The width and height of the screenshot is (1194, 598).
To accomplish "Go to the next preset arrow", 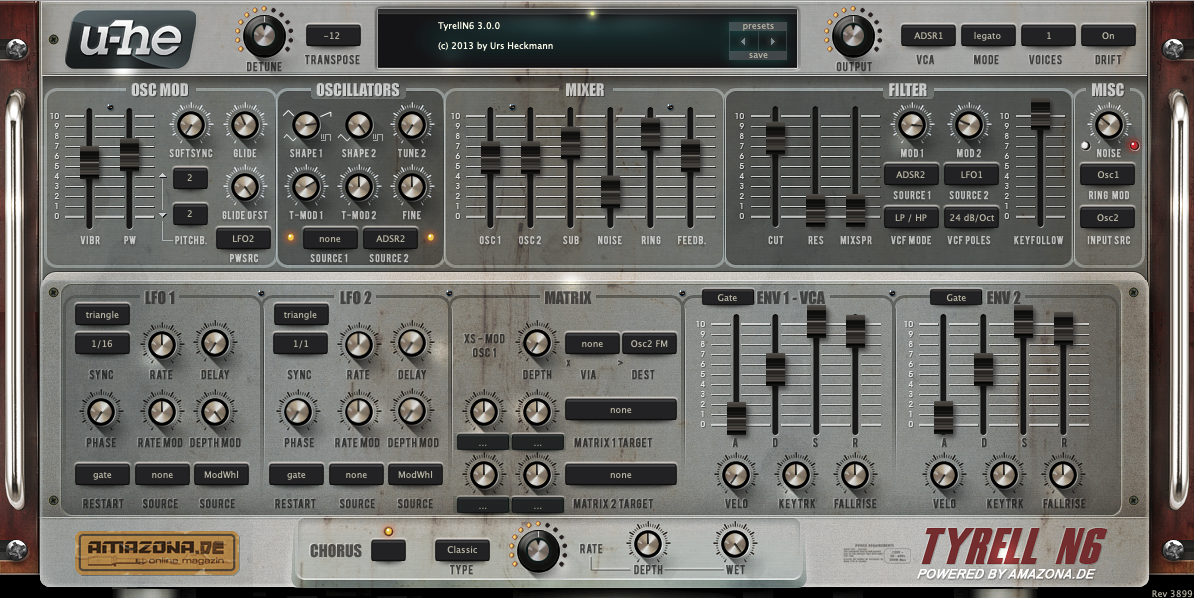I will (x=772, y=41).
